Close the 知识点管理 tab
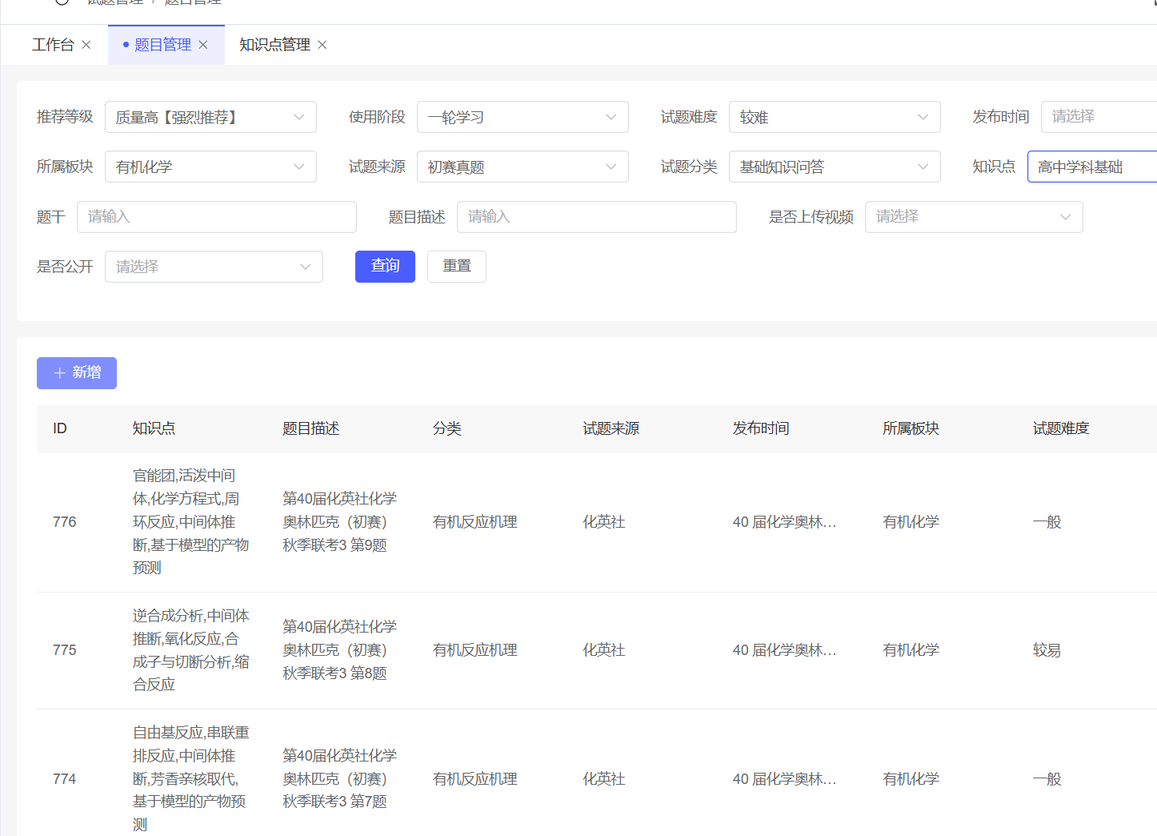 pyautogui.click(x=322, y=45)
